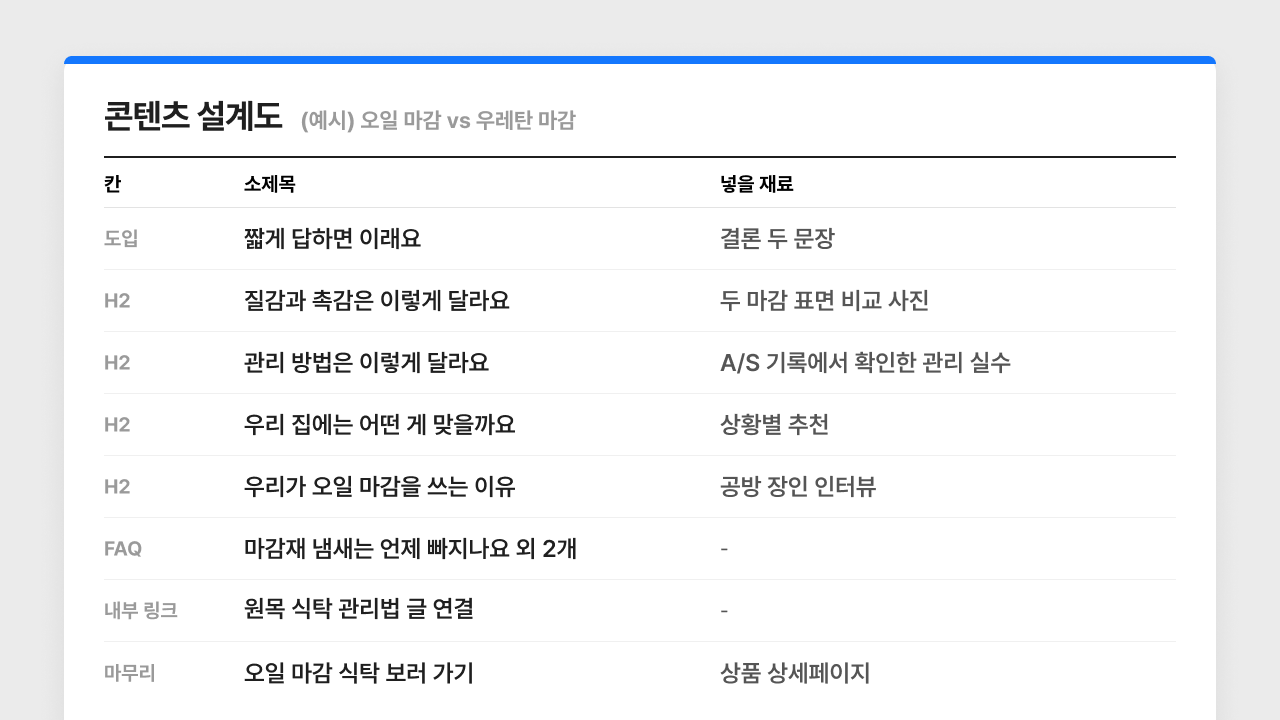1280x720 pixels.
Task: Select the heading "우리가 오일 마감을 쓰는 이유"
Action: point(380,487)
